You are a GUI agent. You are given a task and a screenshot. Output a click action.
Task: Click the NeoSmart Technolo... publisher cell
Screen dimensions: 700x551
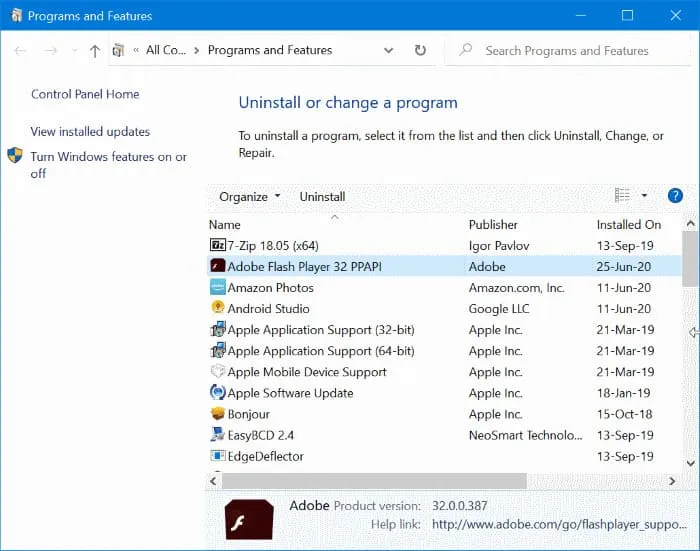(525, 435)
